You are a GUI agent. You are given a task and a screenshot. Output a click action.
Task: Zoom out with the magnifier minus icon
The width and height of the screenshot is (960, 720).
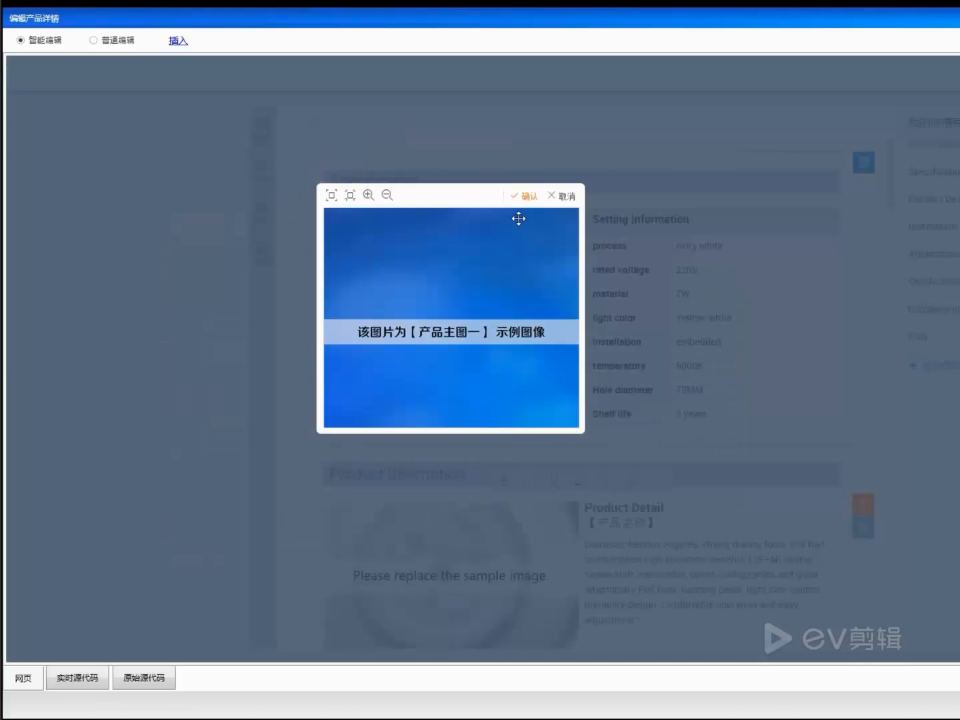387,195
